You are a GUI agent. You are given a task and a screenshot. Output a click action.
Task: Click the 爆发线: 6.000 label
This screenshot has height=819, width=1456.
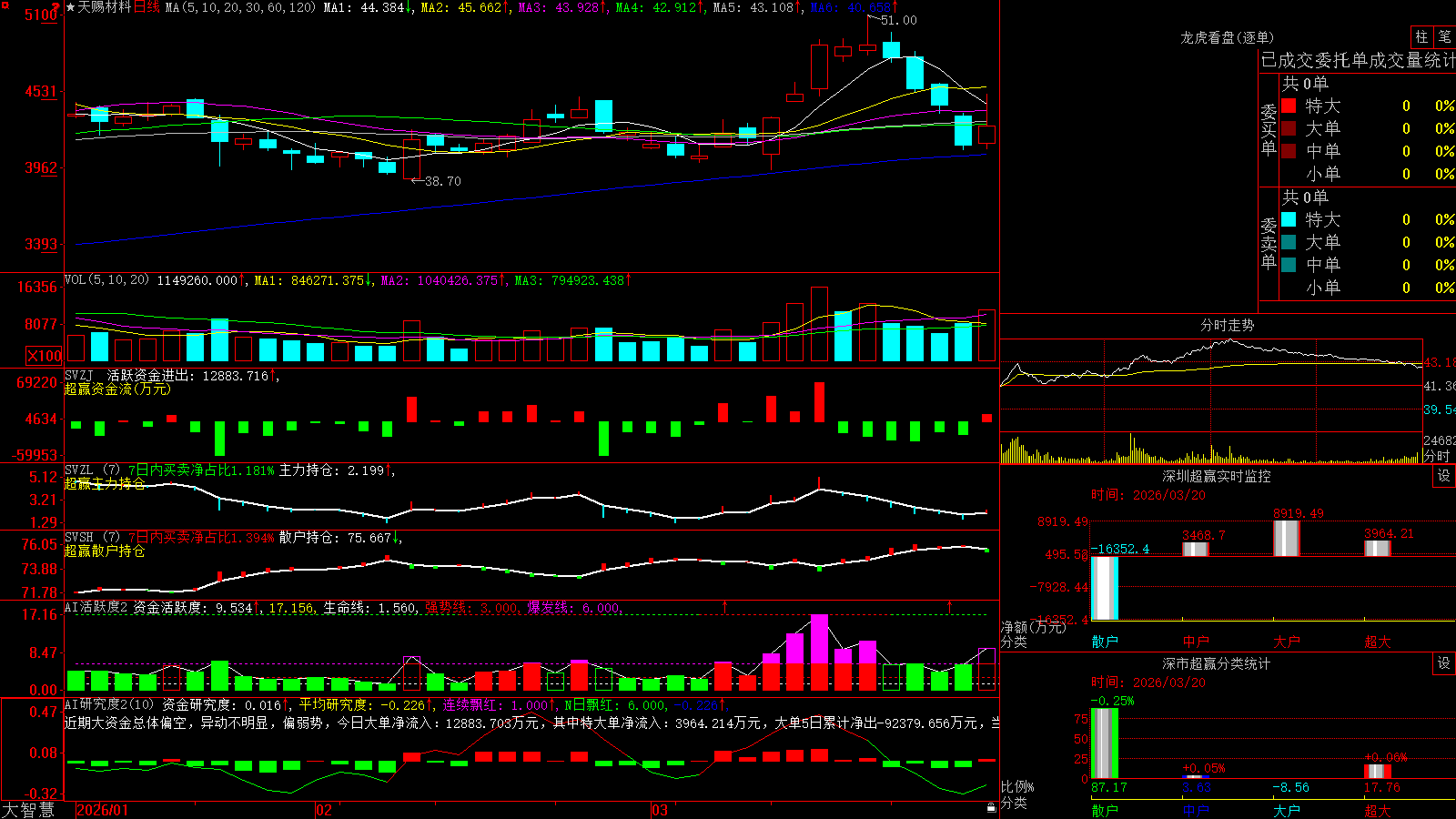(x=573, y=607)
